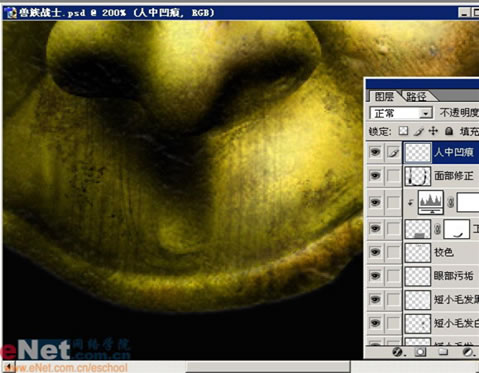This screenshot has width=479, height=373.
Task: Click new adjustment layer half-circle icon
Action: (x=467, y=352)
